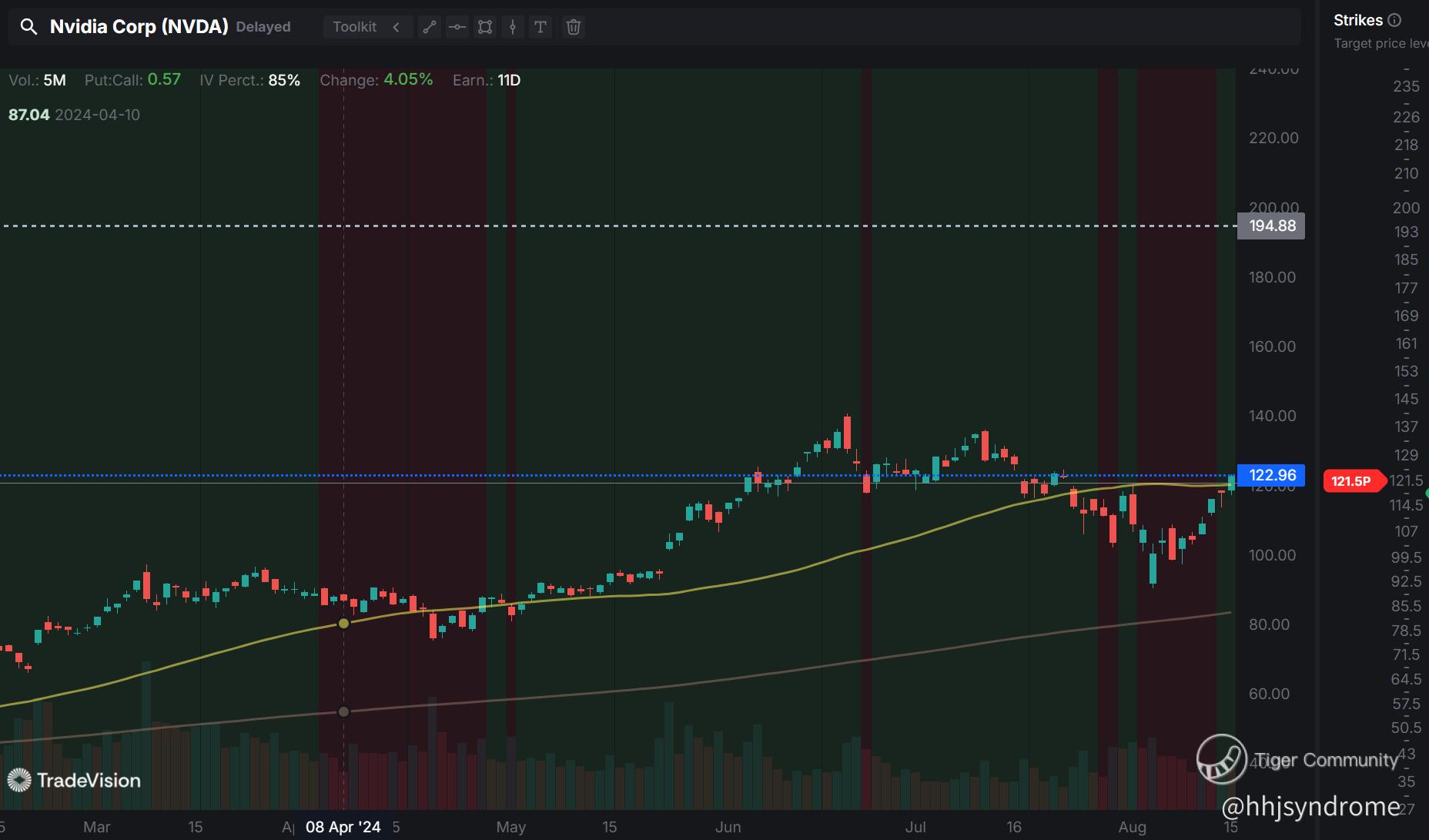Click the 80.00 price axis label
This screenshot has height=840, width=1429.
tap(1269, 624)
